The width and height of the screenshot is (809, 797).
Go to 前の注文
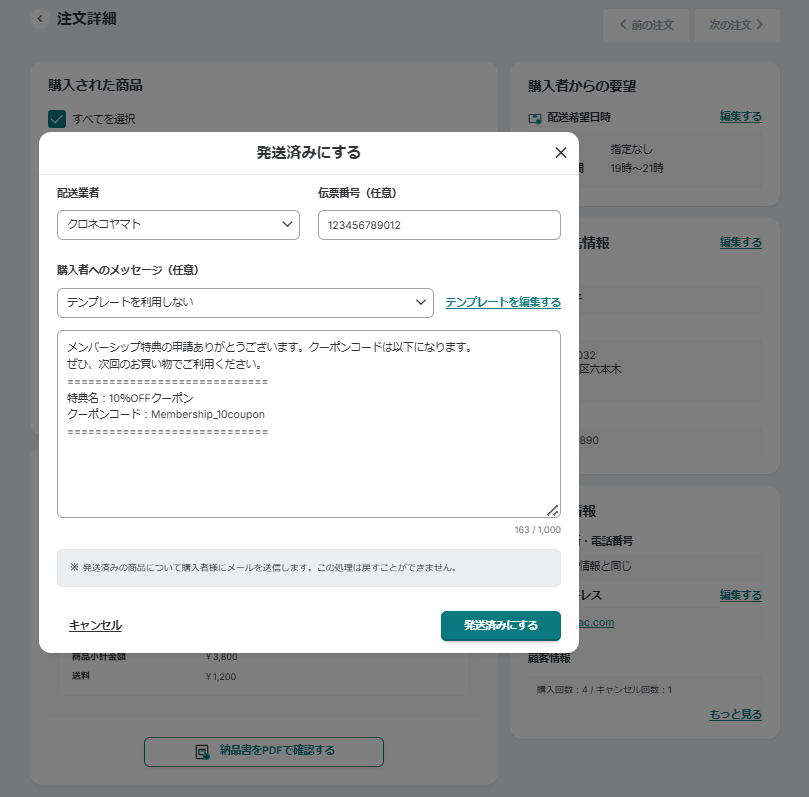coord(646,25)
